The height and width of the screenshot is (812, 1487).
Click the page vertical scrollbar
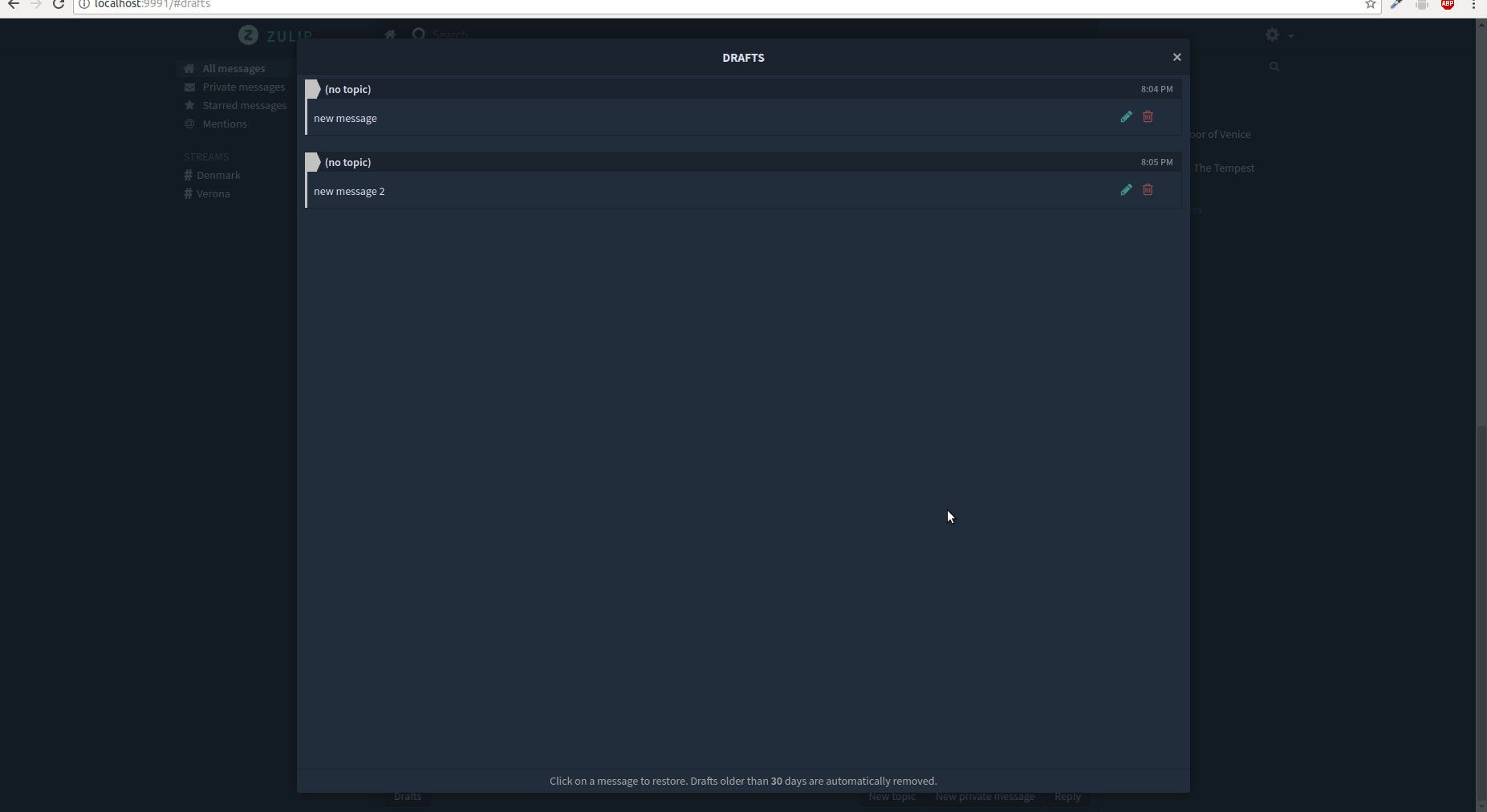1481,415
